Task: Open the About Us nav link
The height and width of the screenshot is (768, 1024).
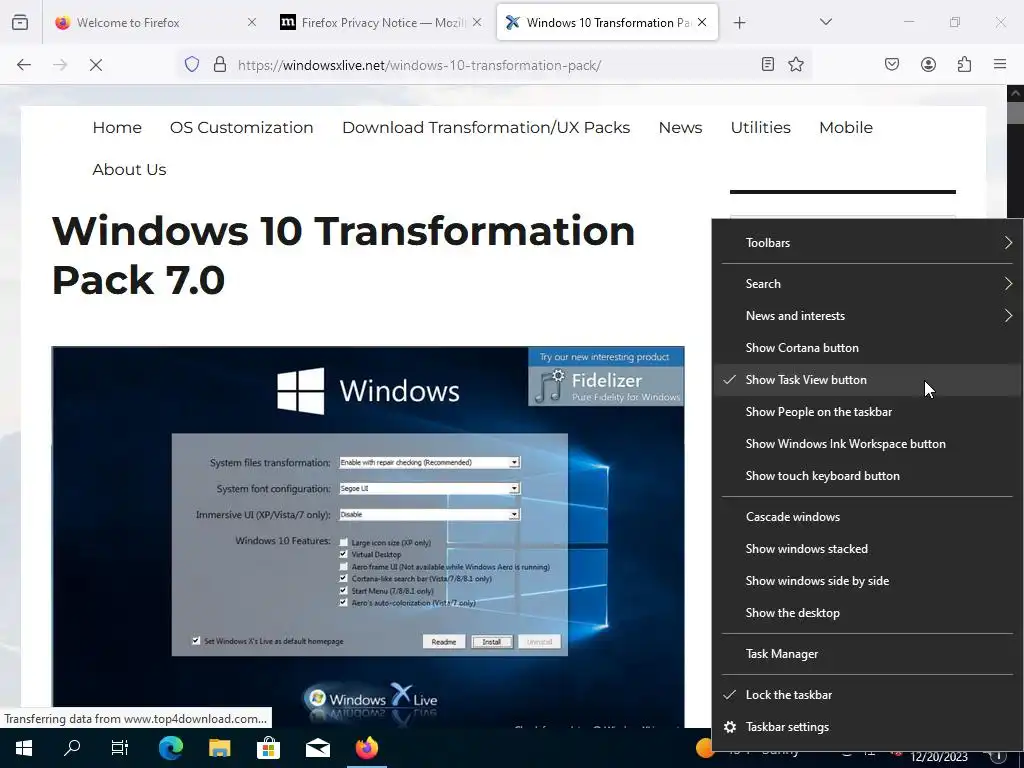Action: [x=129, y=169]
